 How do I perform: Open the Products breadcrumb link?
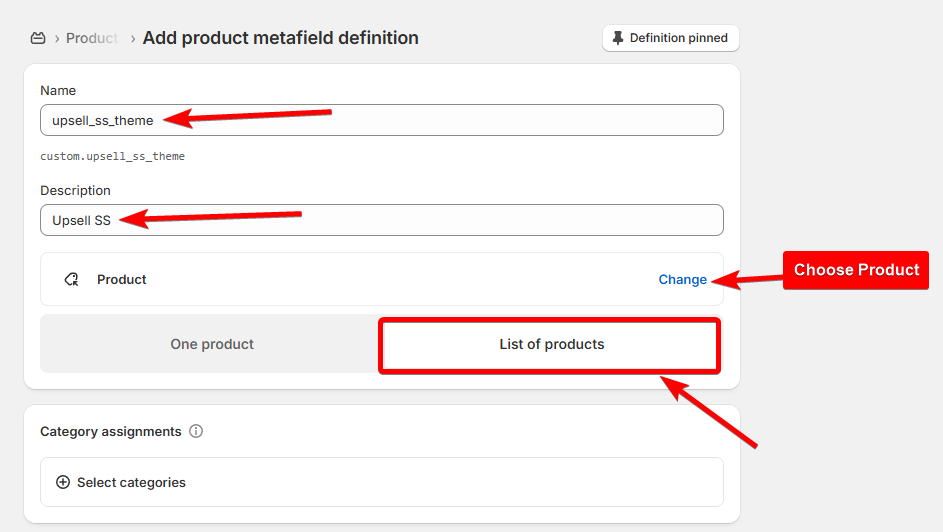click(x=92, y=38)
